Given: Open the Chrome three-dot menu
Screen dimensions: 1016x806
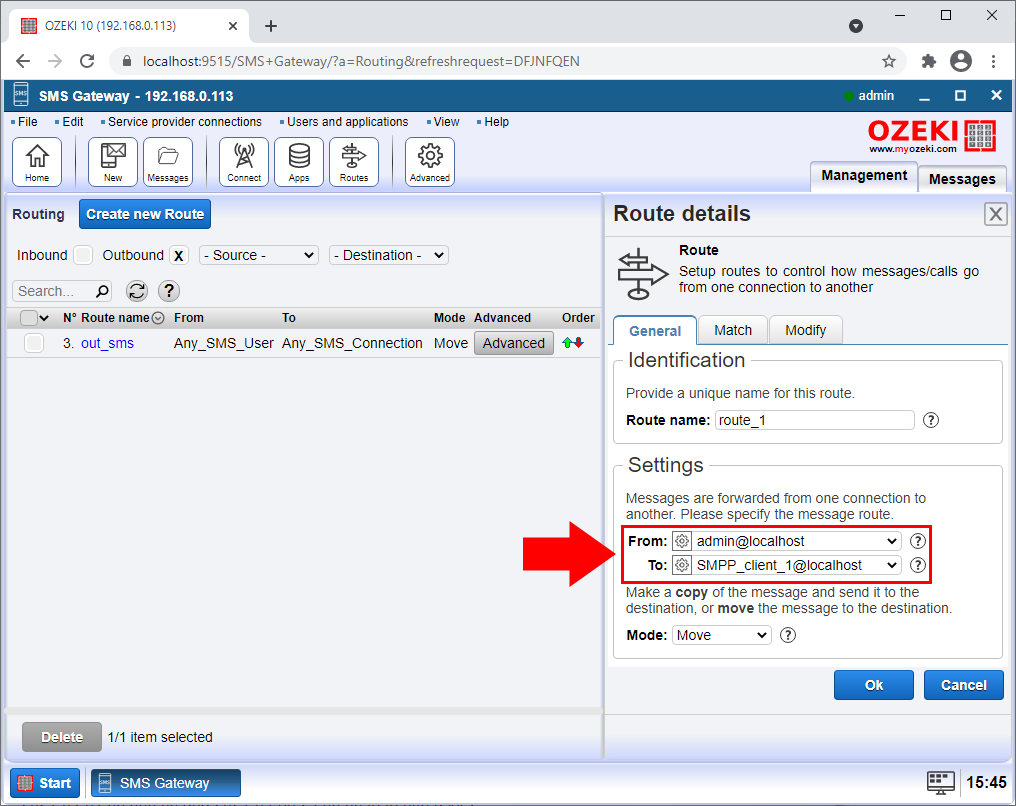Looking at the screenshot, I should [x=993, y=62].
